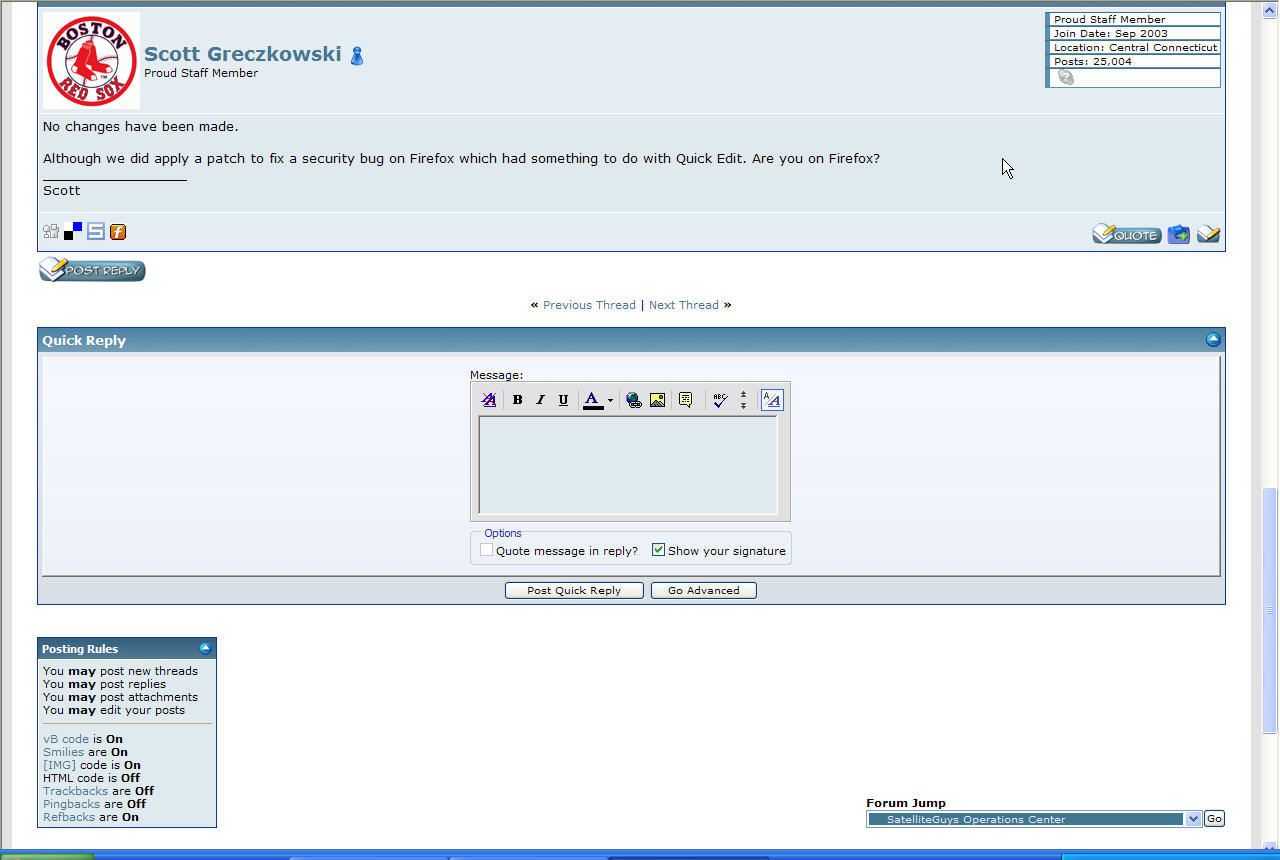
Task: Open the Trackbacks link
Action: (75, 791)
